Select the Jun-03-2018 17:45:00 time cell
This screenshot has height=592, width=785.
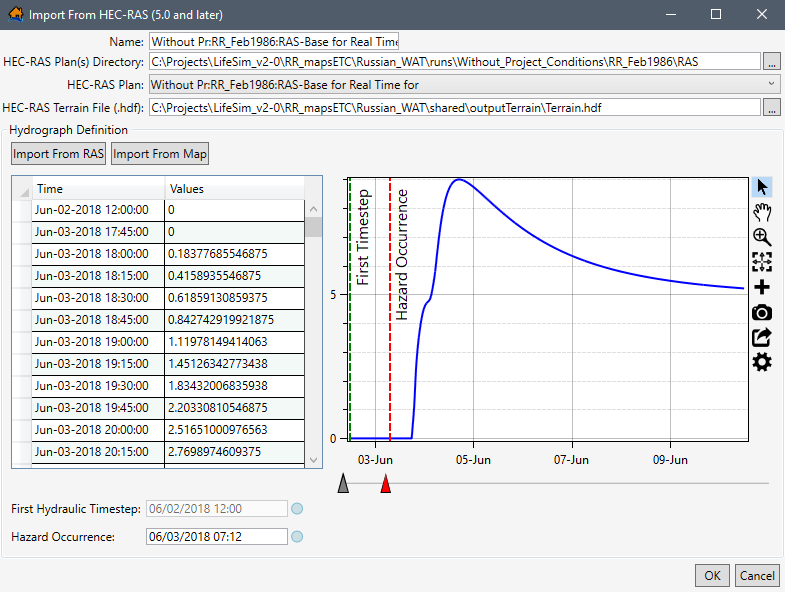pyautogui.click(x=98, y=232)
